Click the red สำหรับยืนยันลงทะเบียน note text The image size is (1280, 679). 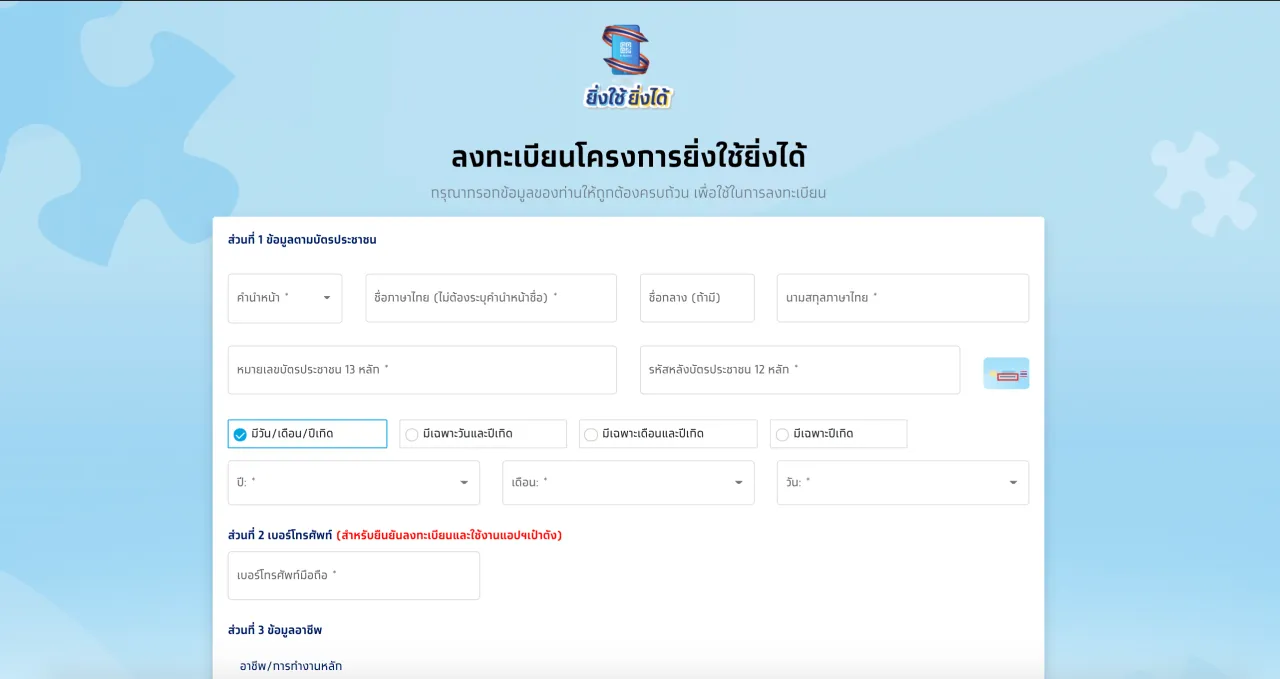pyautogui.click(x=449, y=535)
